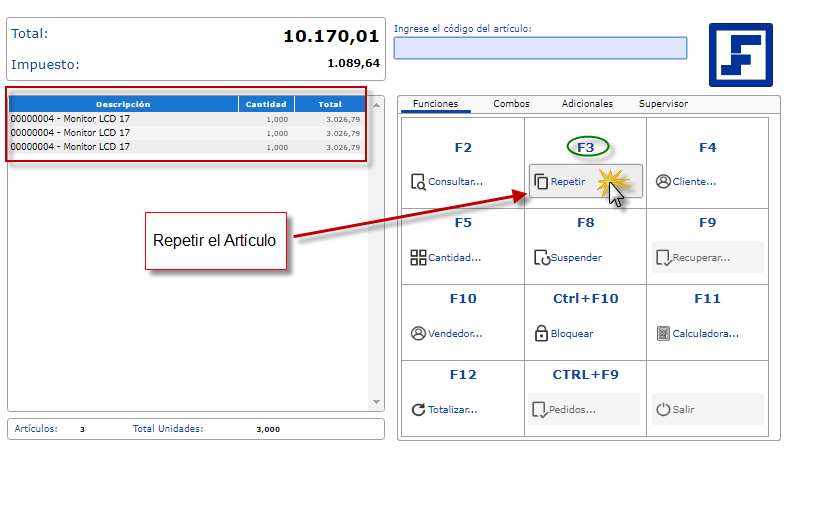Click the Suspender document clock icon

tap(542, 258)
